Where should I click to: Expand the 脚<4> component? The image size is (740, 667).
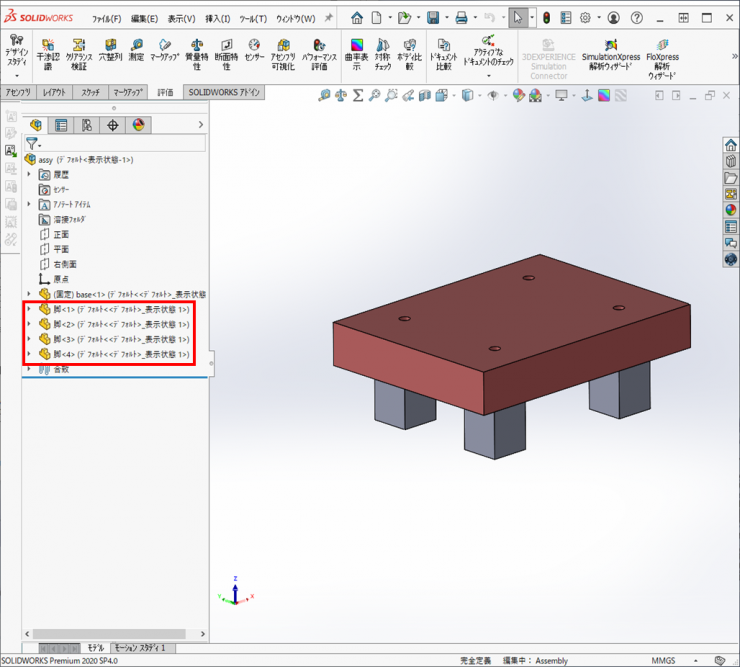coord(29,354)
